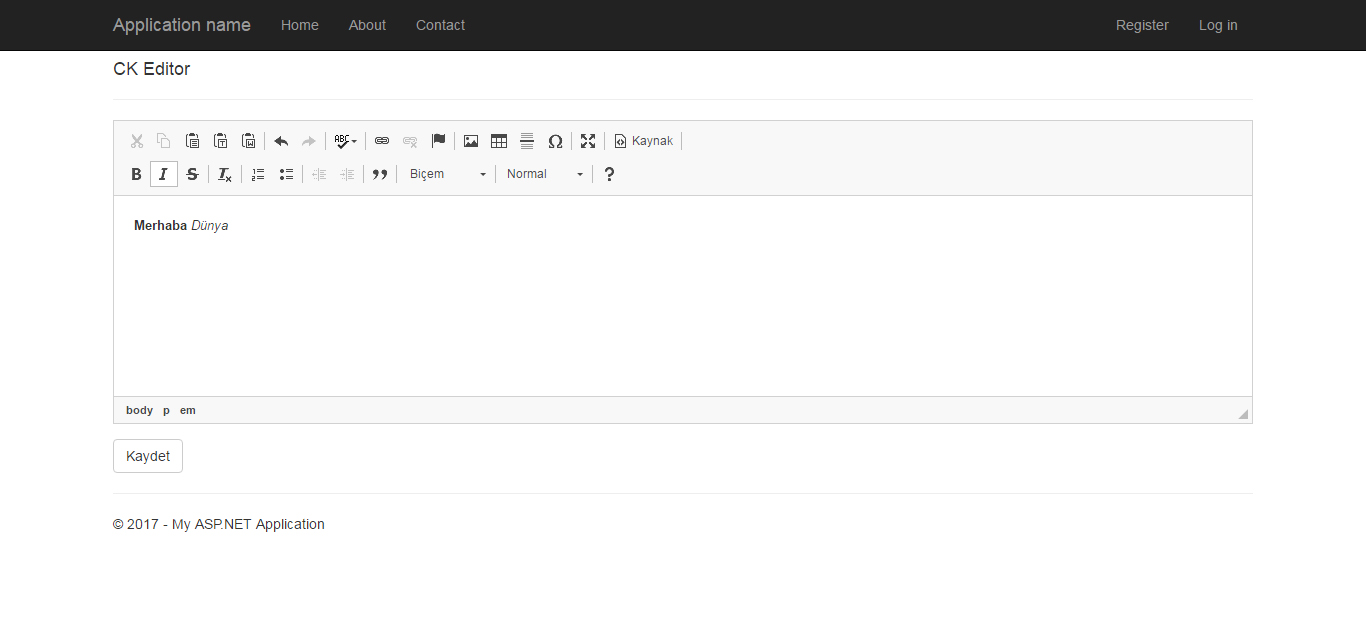Go to the About page
1366x637 pixels.
click(367, 25)
